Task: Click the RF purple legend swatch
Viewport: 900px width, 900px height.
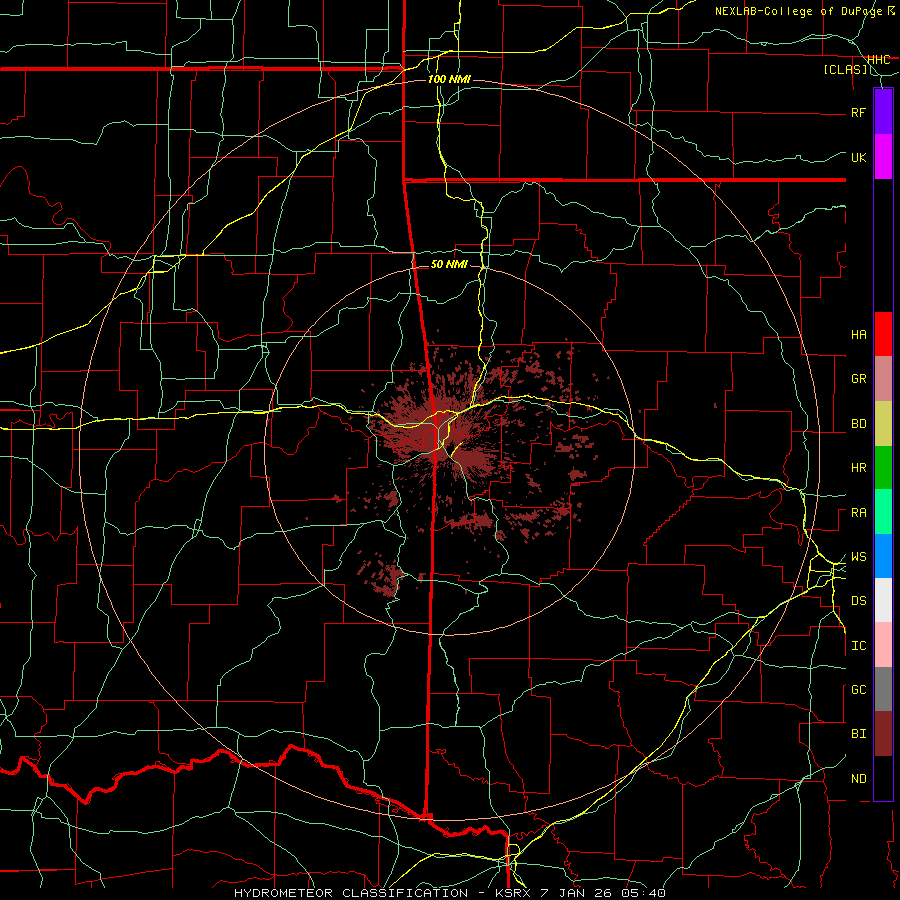Action: click(883, 112)
